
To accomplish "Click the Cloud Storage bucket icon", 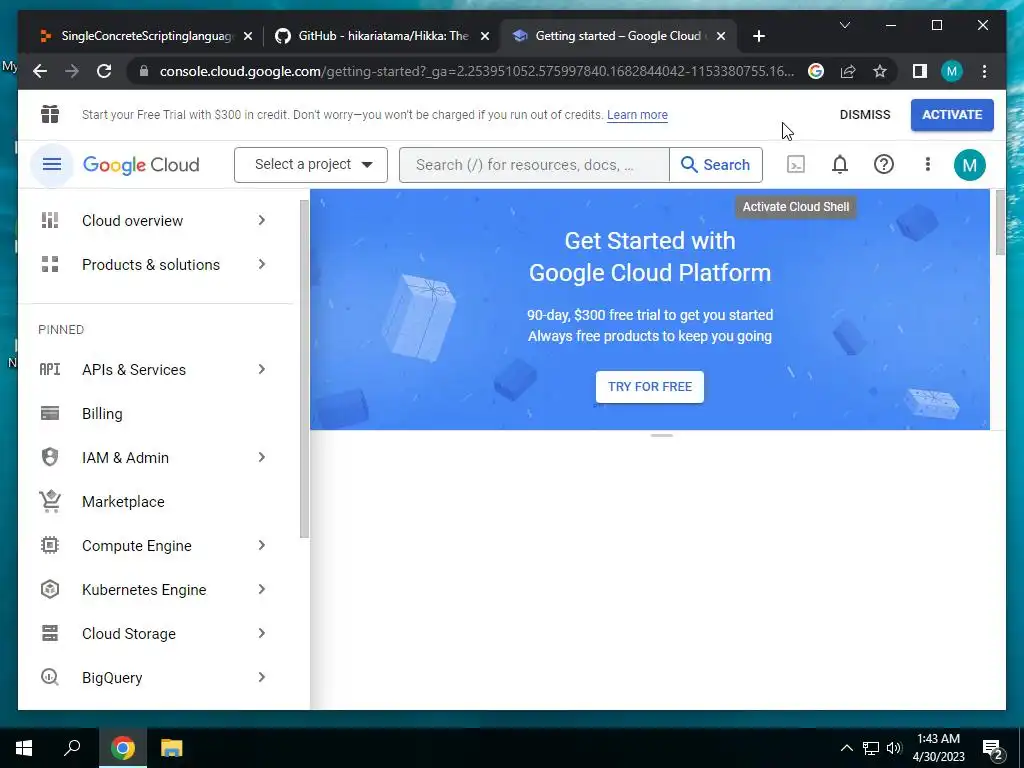I will (x=50, y=633).
